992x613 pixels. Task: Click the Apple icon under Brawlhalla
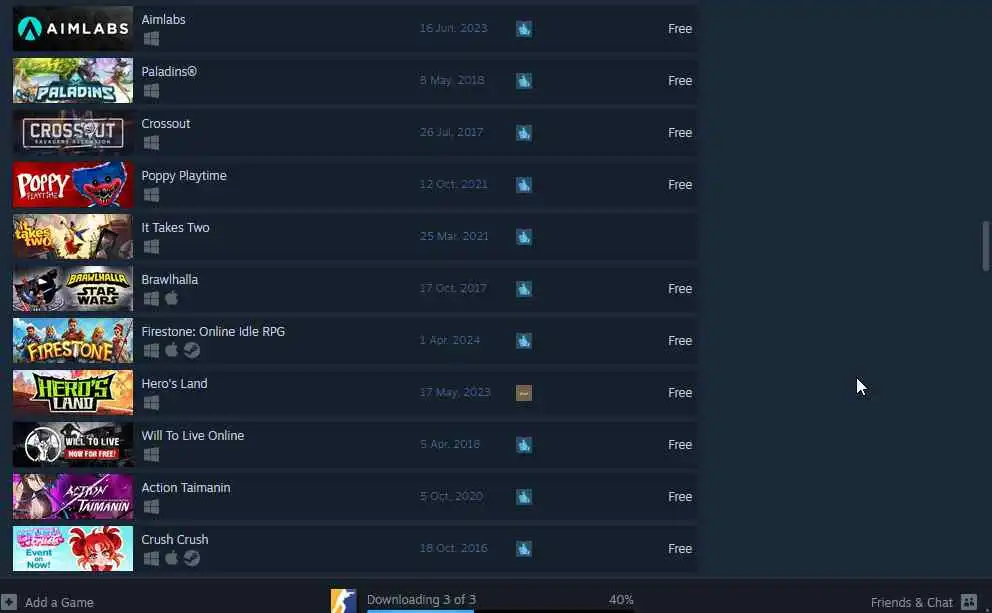(171, 298)
